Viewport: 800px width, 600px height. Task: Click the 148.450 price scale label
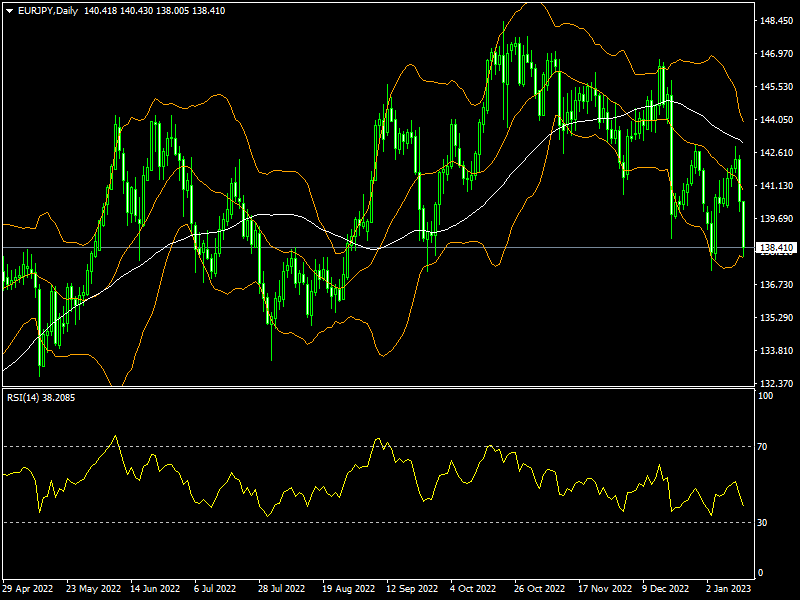[x=777, y=21]
